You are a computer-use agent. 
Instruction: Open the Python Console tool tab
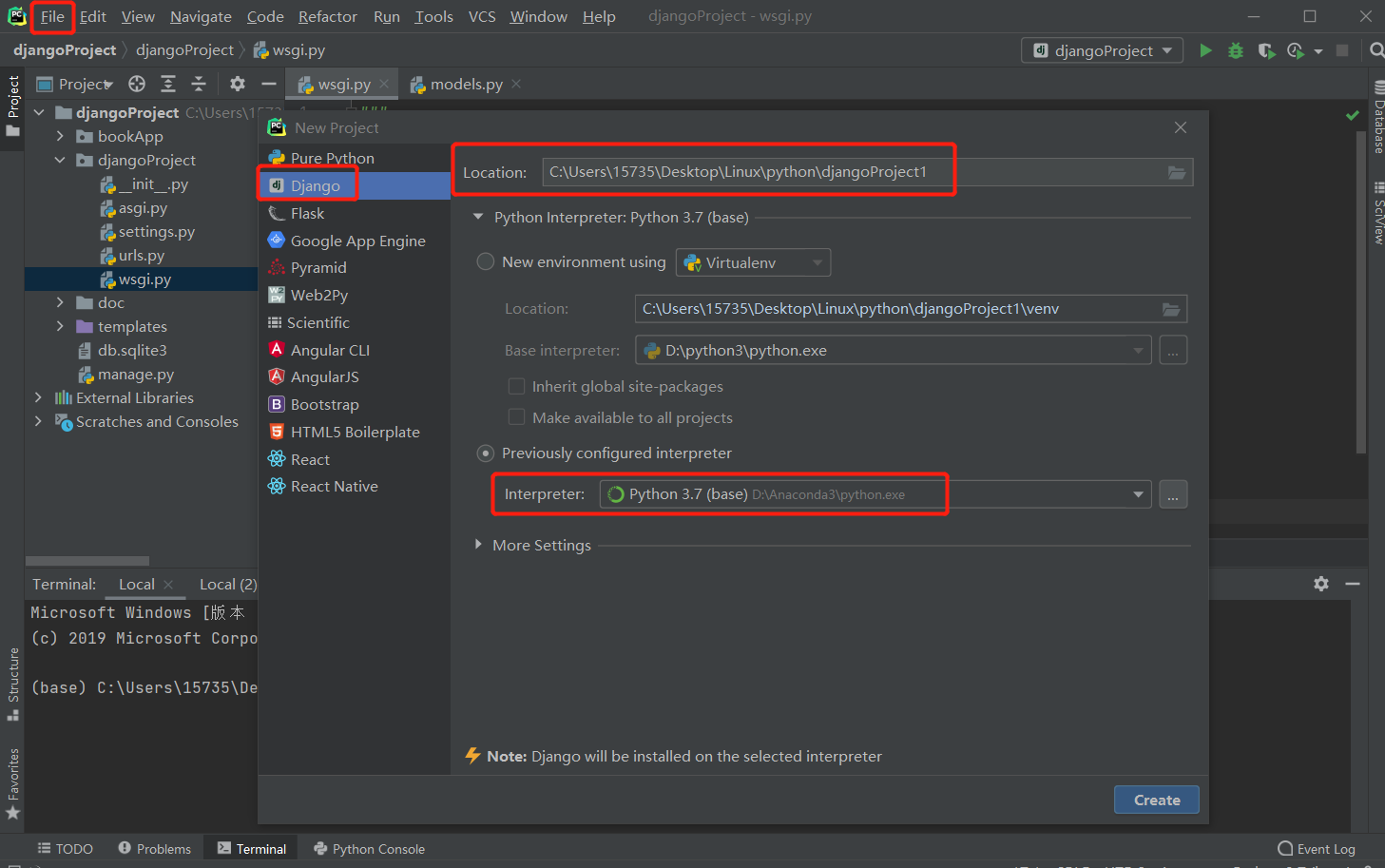coord(369,849)
